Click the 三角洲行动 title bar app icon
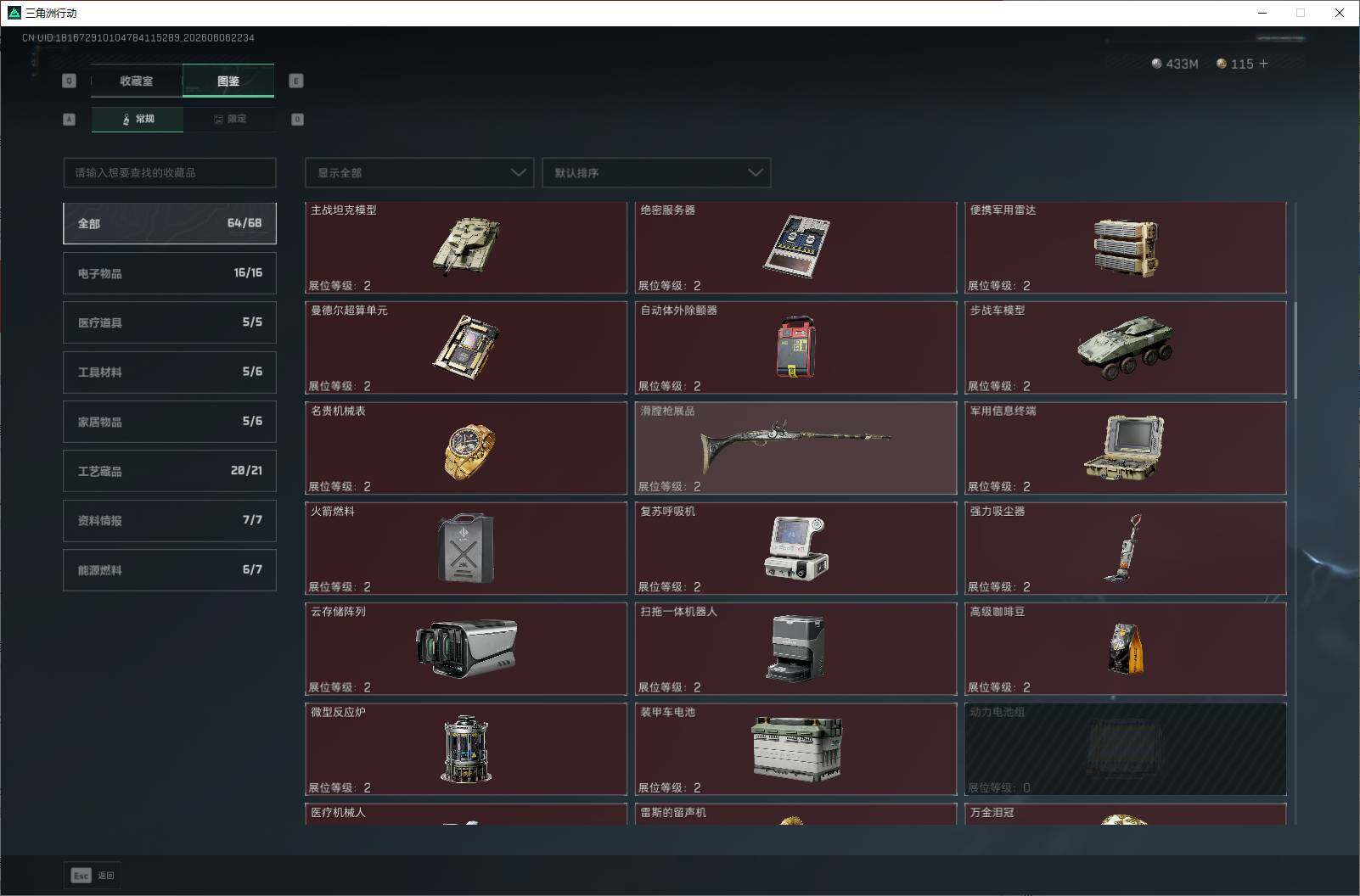The image size is (1360, 896). pos(14,13)
